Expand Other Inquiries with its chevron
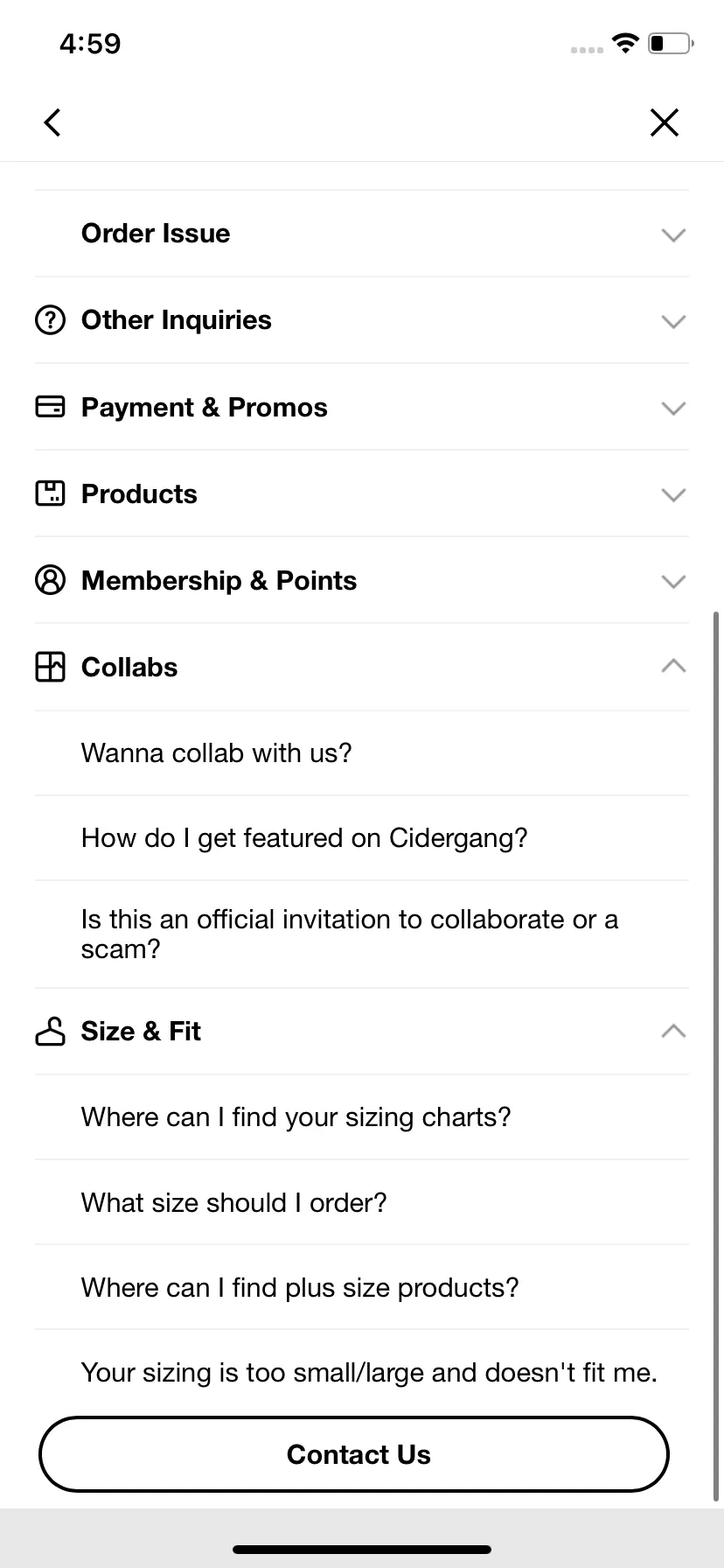724x1568 pixels. 673,321
